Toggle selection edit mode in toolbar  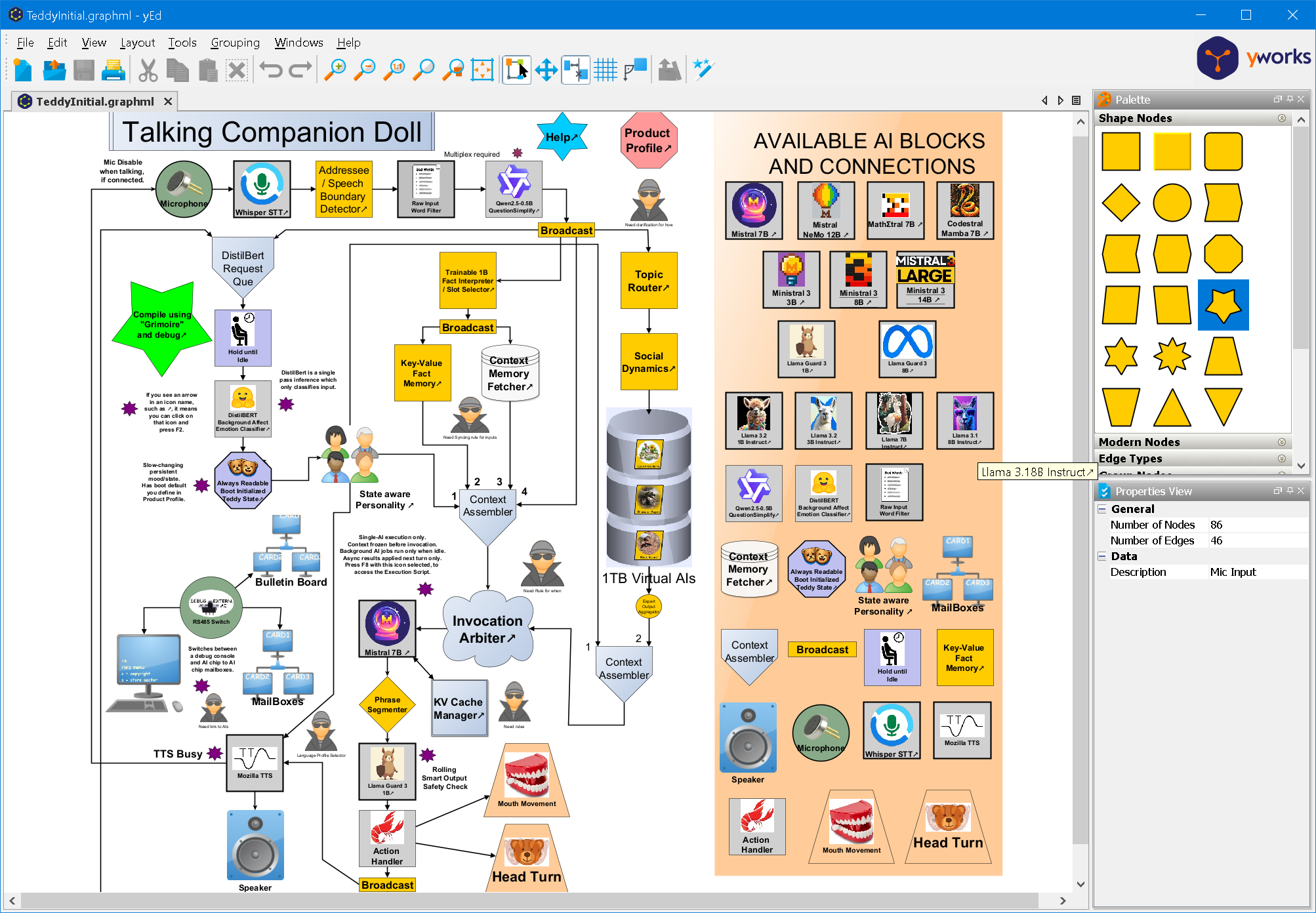516,70
